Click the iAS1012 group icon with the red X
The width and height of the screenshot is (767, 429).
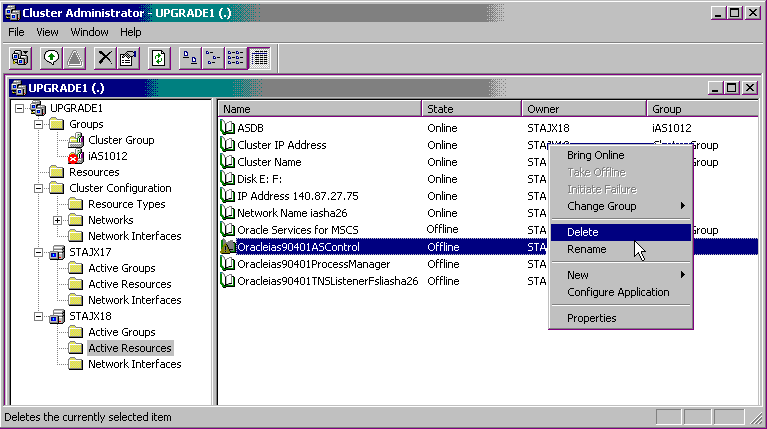pos(75,156)
